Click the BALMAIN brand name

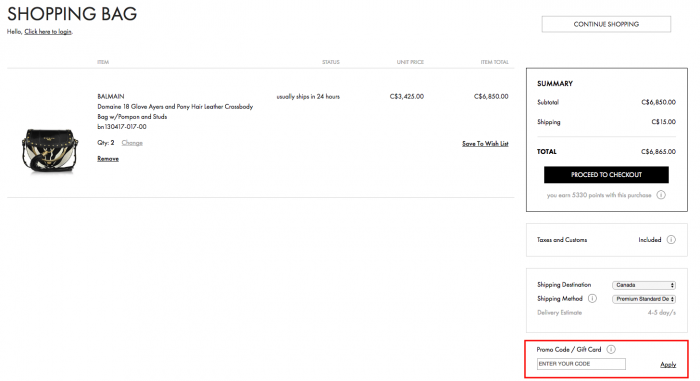tap(111, 96)
